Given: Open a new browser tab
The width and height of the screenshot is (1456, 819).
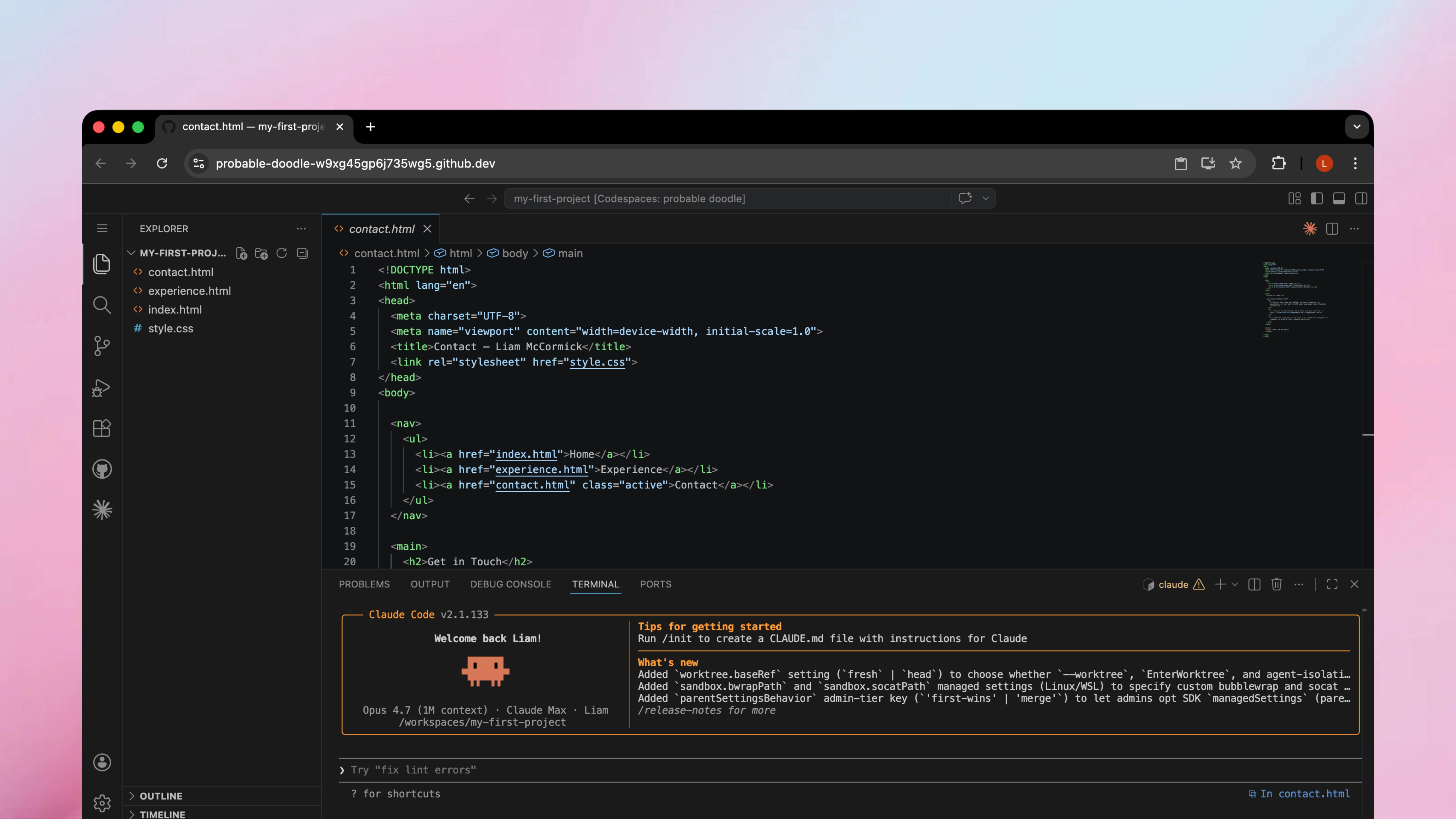Looking at the screenshot, I should [x=370, y=127].
